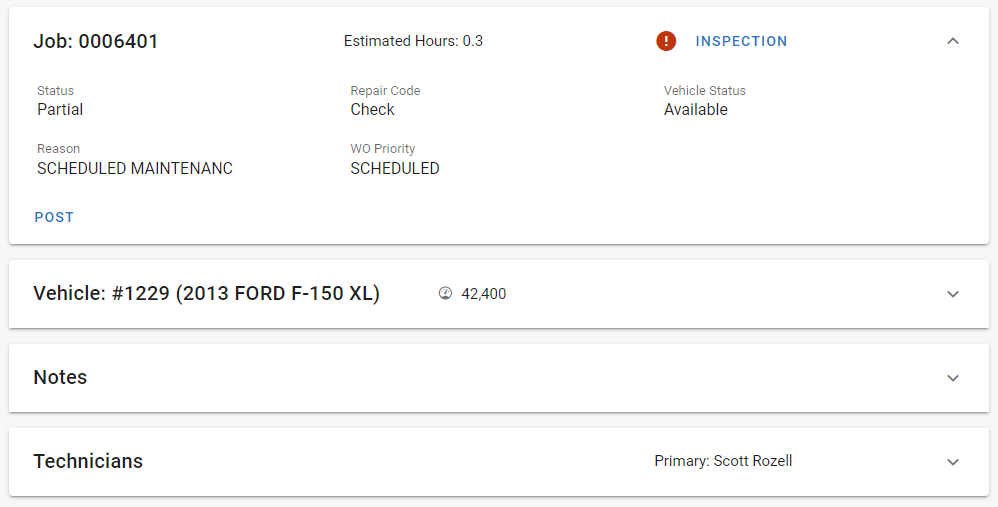Expand the Vehicle #1229 section

pos(953,294)
